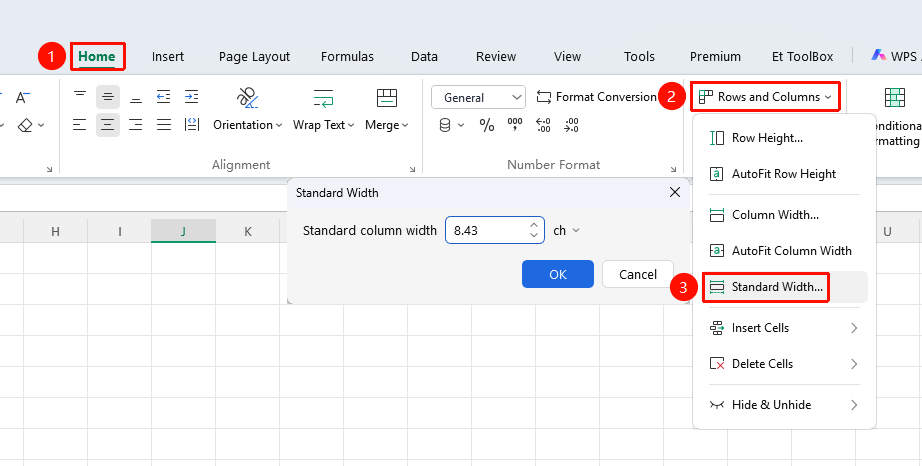
Task: Expand Hide & Unhide submenu
Action: 784,405
